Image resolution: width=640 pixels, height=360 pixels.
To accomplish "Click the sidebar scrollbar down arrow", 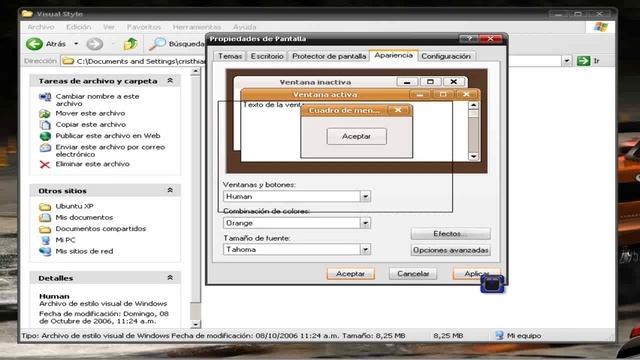I will tap(196, 324).
